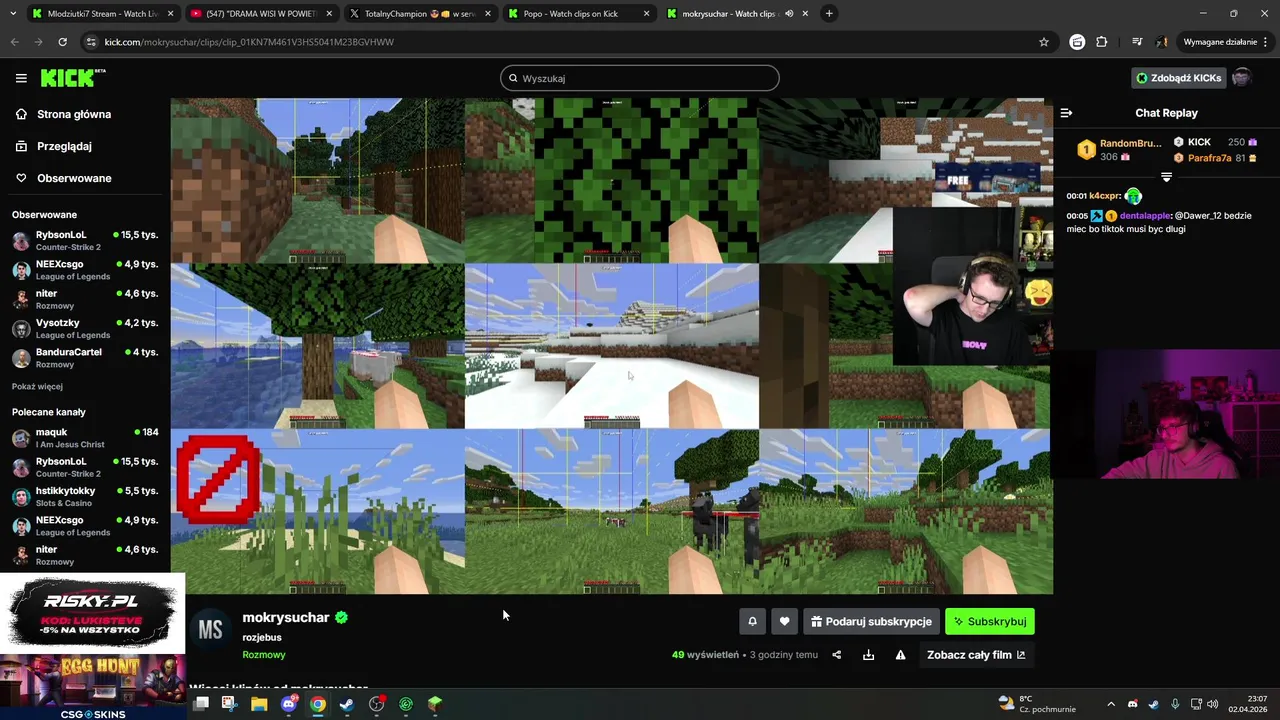Open Discord from the taskbar

[289, 704]
